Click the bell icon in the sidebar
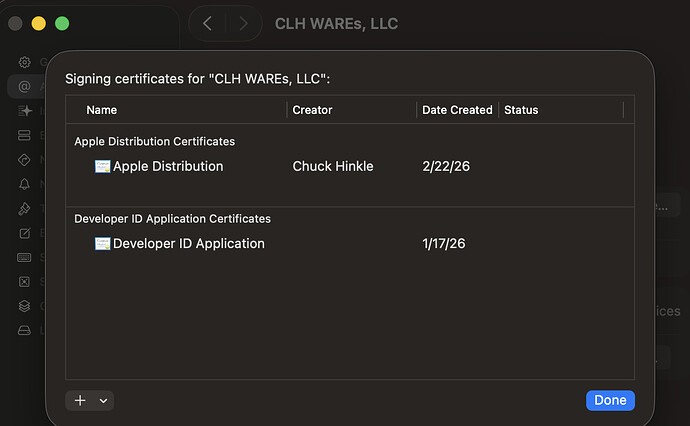 pyautogui.click(x=25, y=184)
